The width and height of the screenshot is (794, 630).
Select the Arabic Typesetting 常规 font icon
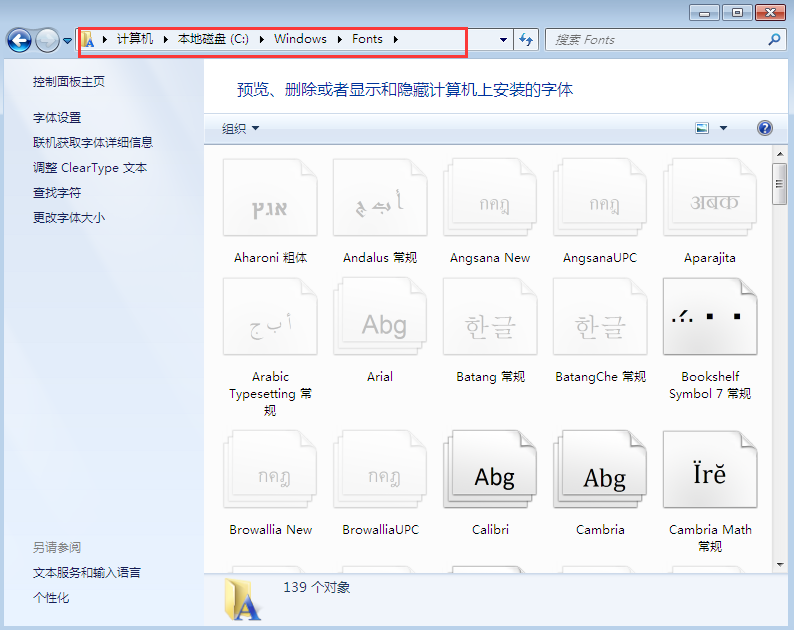click(270, 317)
